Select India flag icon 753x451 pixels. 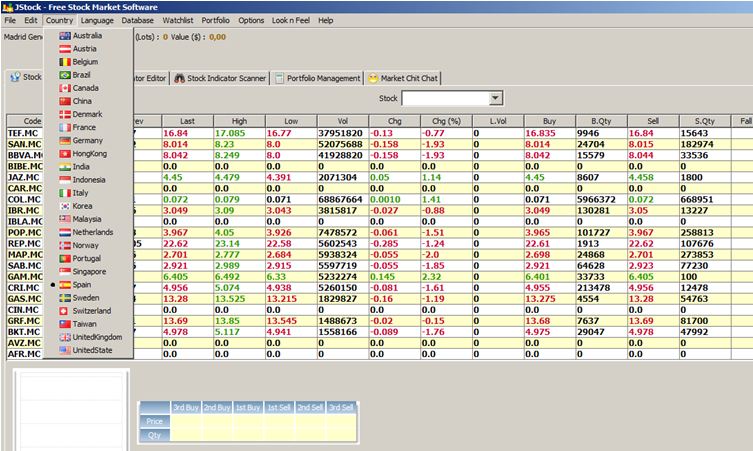65,167
